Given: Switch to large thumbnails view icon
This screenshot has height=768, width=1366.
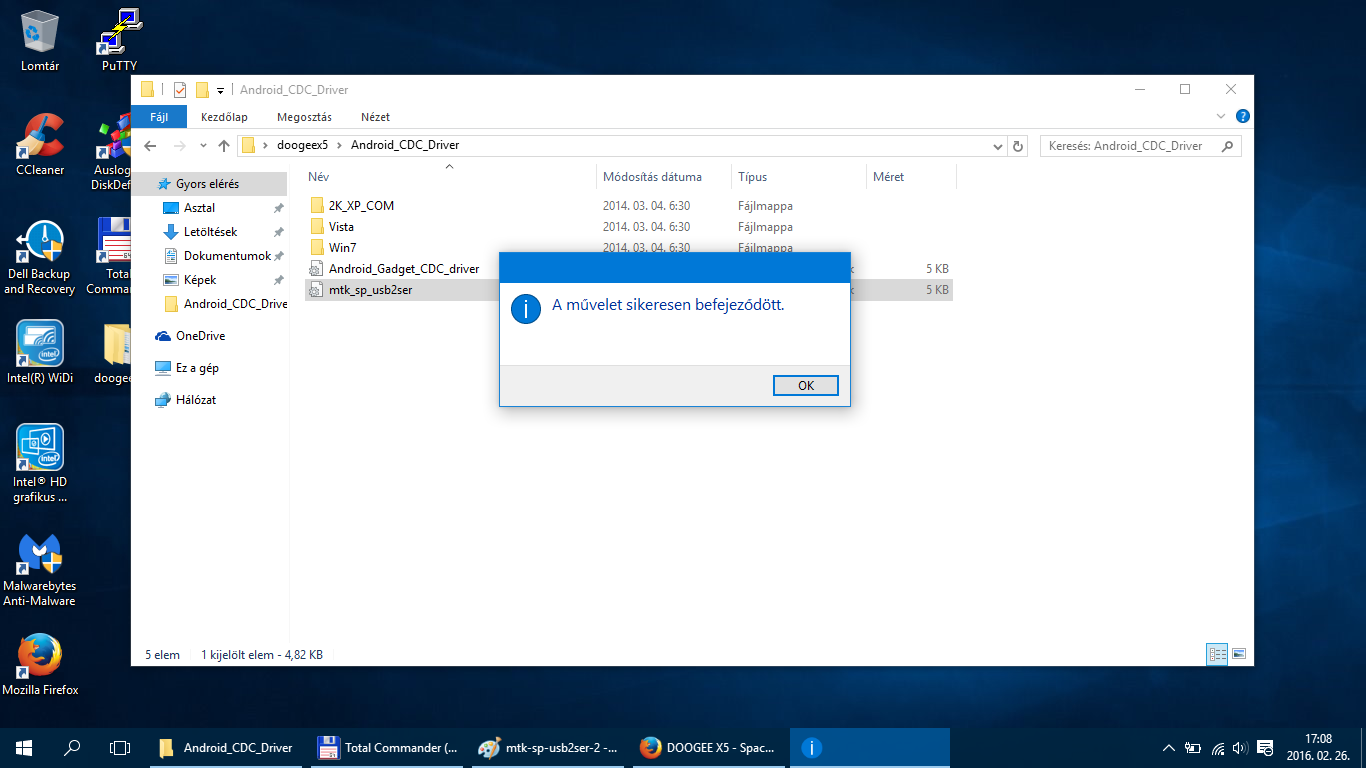Looking at the screenshot, I should 1239,655.
